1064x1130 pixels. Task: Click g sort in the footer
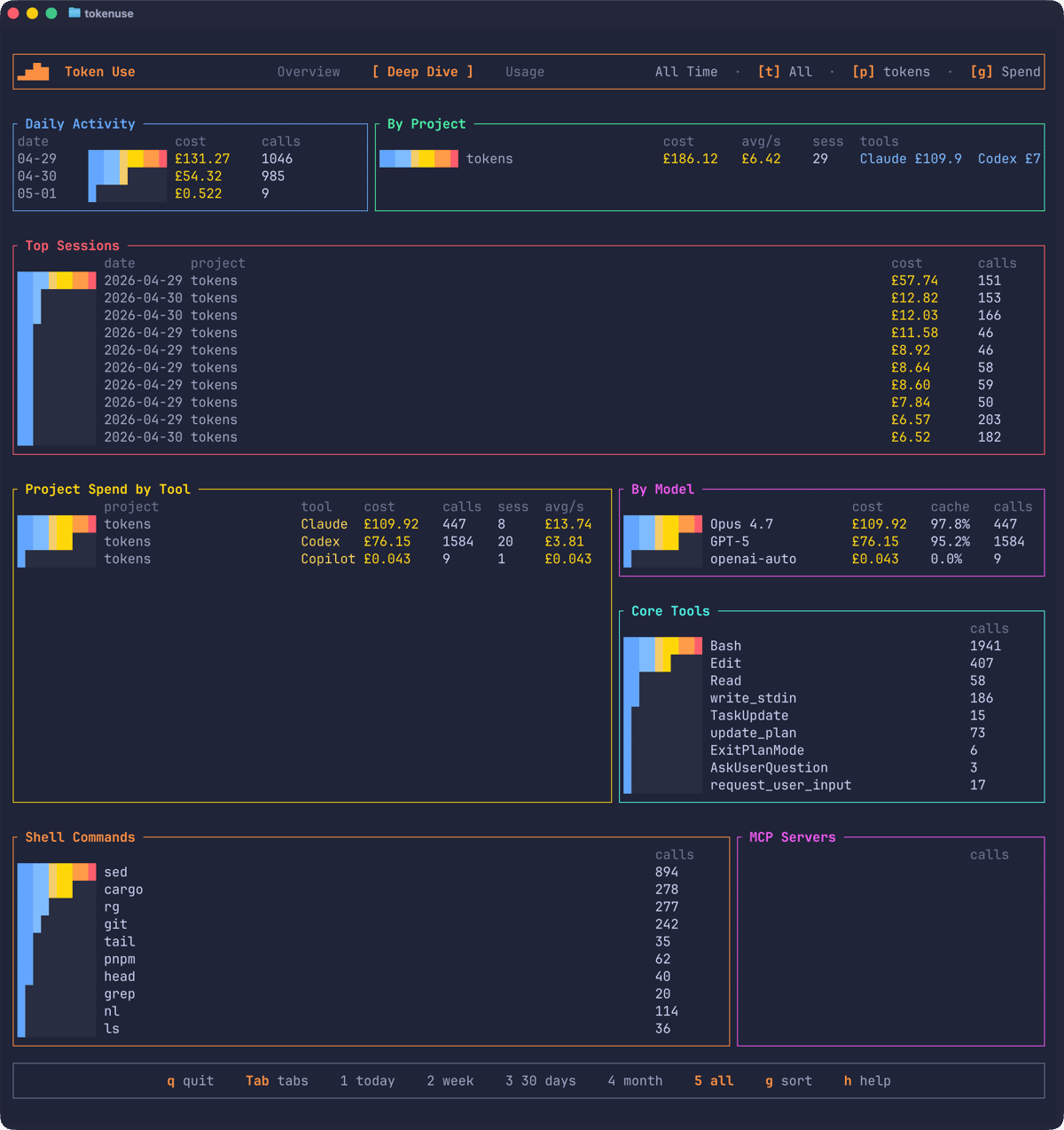788,1080
